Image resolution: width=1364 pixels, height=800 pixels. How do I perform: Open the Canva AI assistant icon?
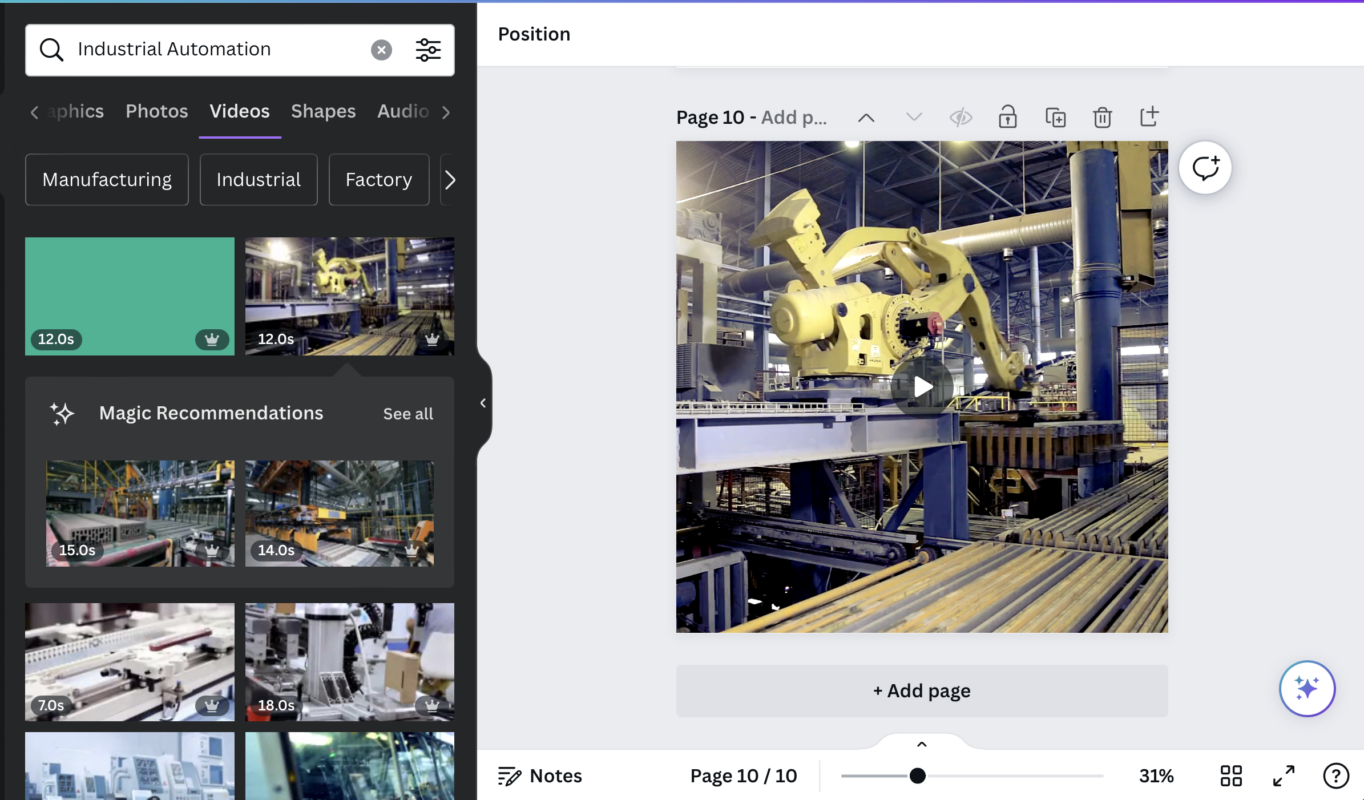tap(1307, 689)
